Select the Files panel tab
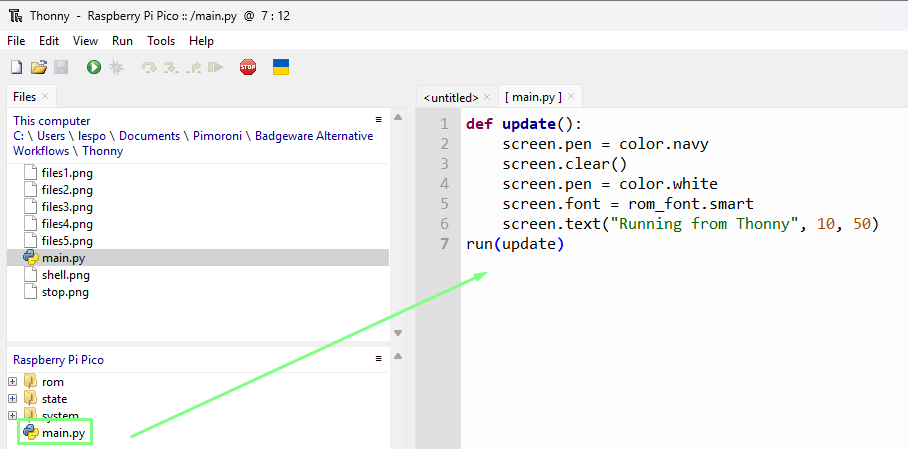Screen dimensions: 908x449 [x=24, y=97]
